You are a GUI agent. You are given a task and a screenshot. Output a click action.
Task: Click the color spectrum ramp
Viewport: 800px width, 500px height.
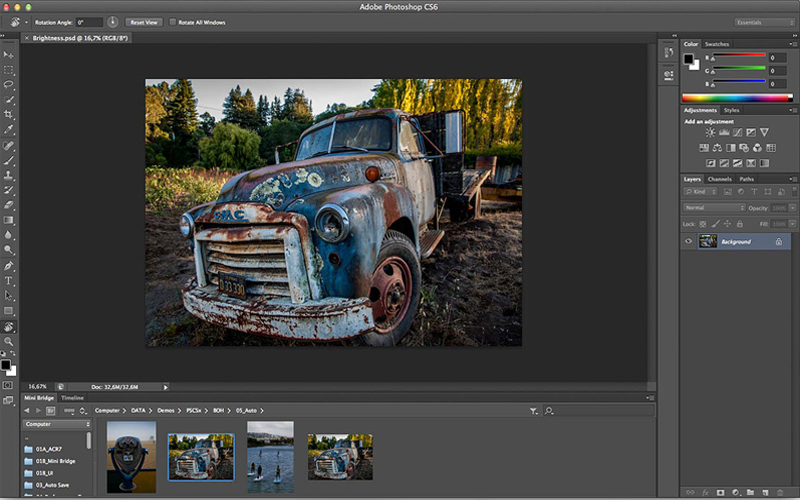point(735,98)
